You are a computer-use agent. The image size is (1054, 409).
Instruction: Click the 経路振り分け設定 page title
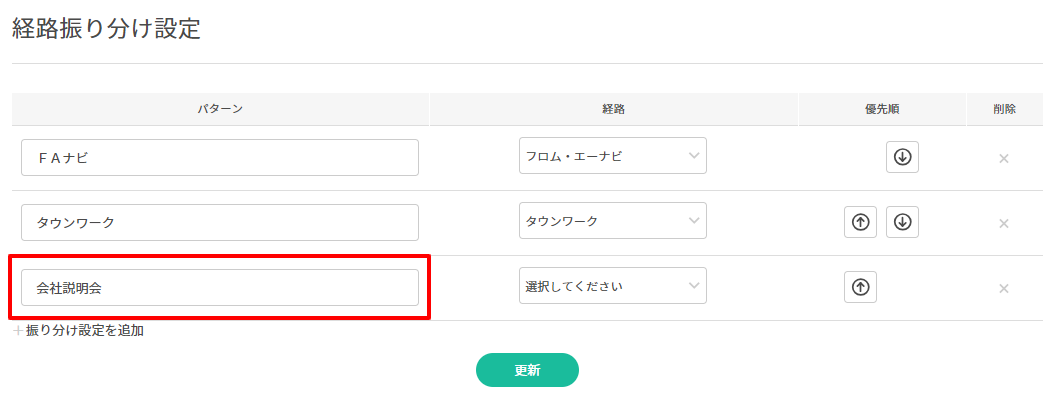point(106,29)
